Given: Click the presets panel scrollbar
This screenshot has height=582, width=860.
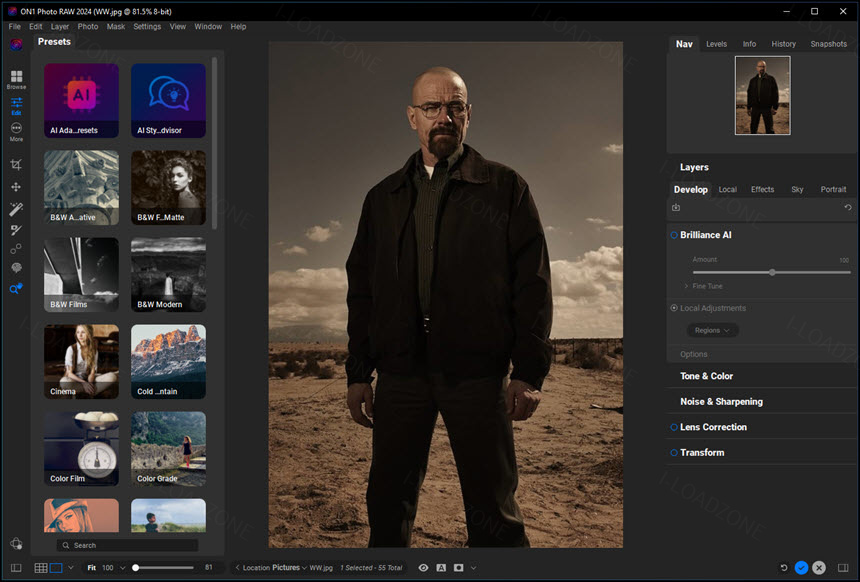Looking at the screenshot, I should [x=214, y=144].
